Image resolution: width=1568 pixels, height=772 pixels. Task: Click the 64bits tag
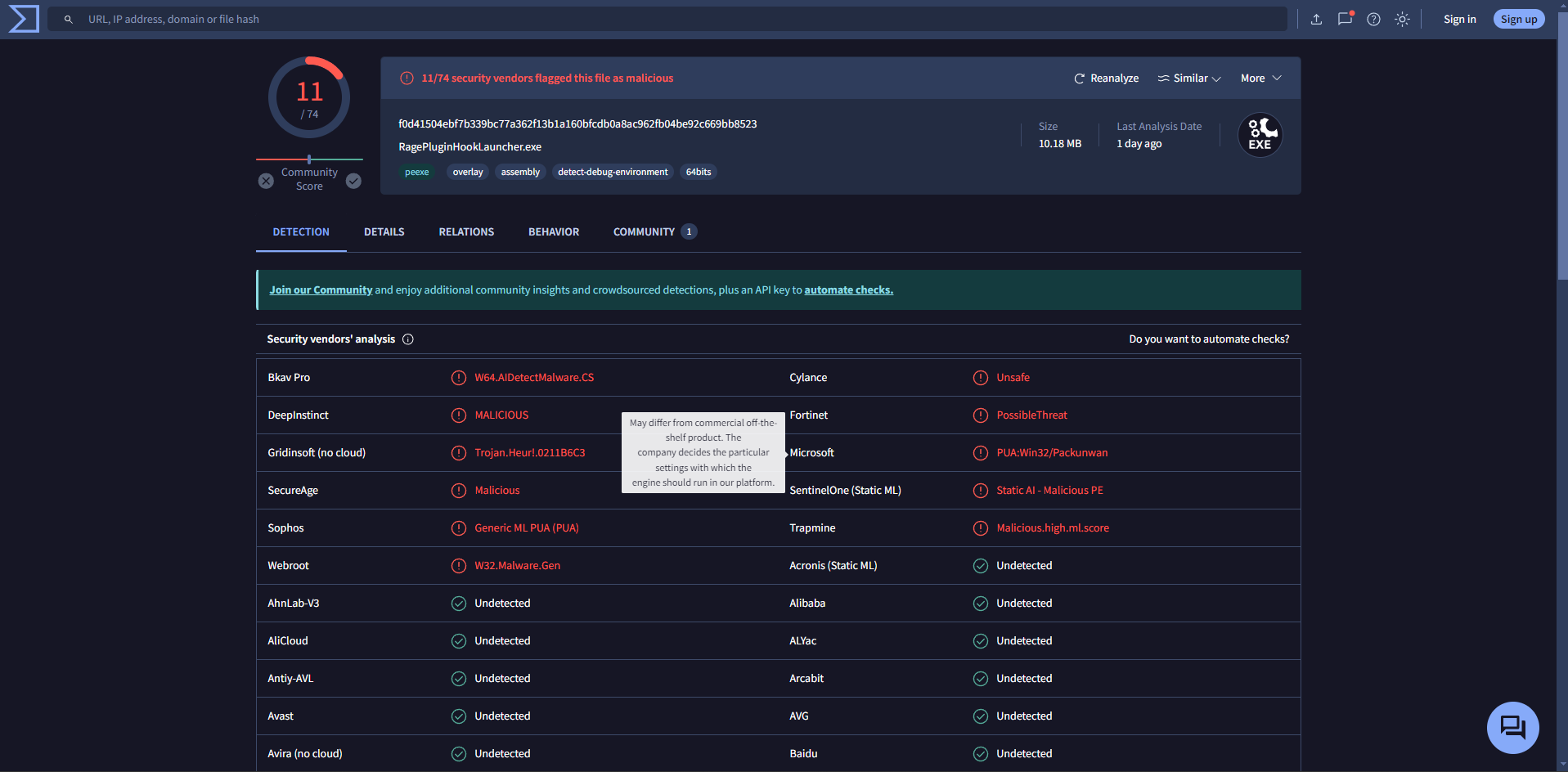click(699, 173)
